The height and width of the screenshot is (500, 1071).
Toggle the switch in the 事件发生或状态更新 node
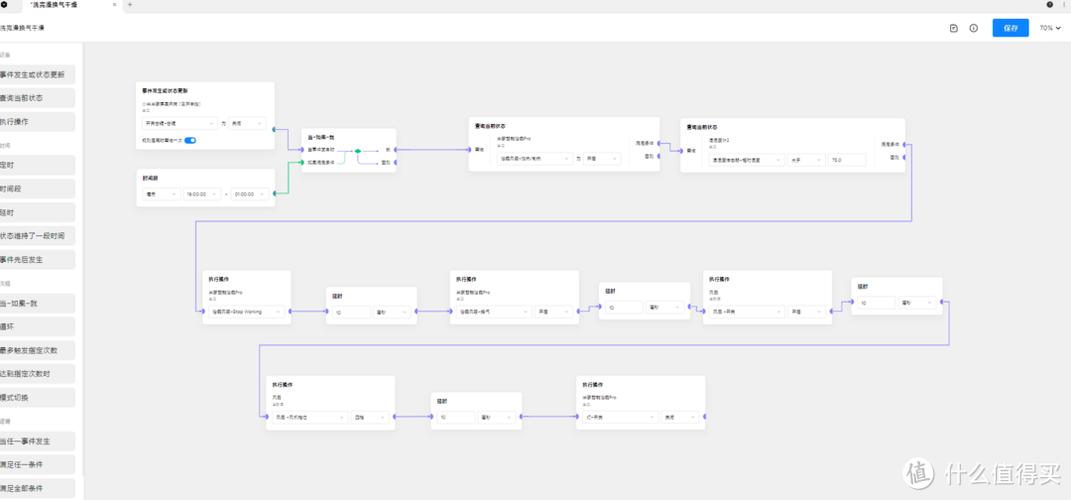point(190,140)
